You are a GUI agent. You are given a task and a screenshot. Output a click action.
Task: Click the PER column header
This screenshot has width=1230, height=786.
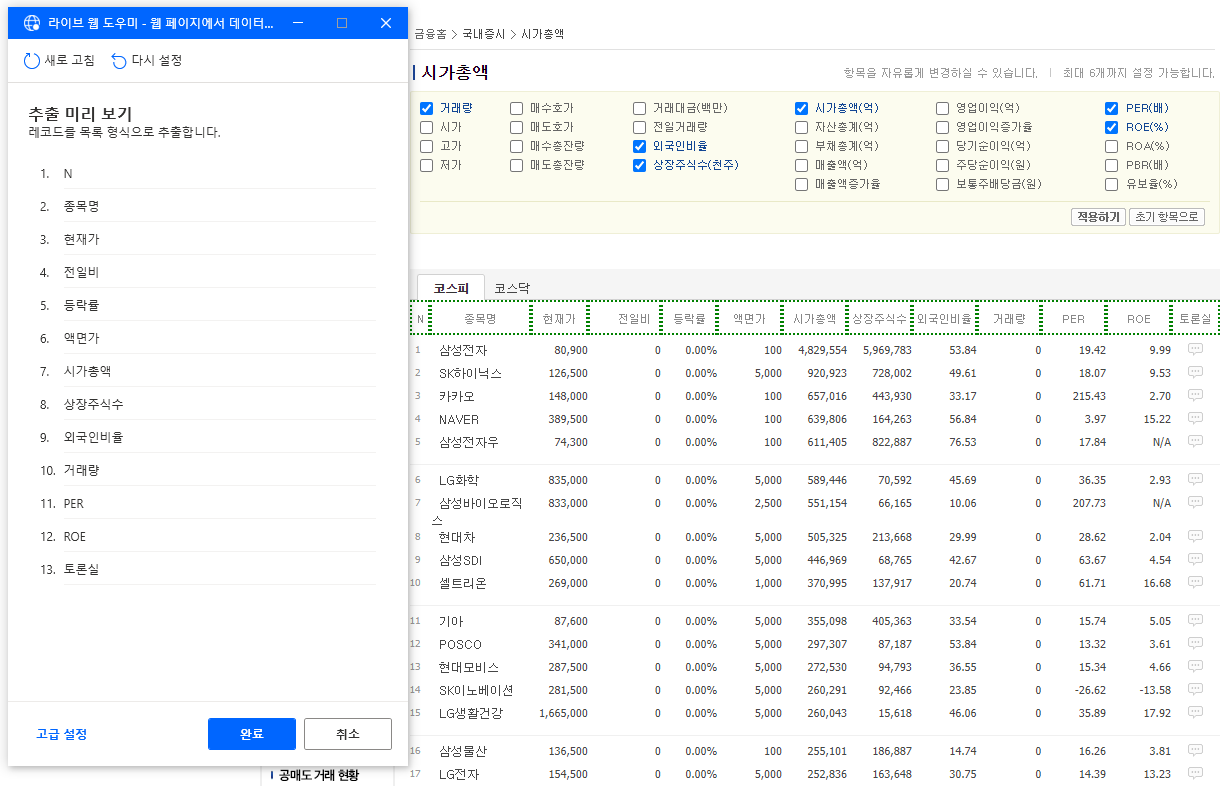coord(1073,319)
